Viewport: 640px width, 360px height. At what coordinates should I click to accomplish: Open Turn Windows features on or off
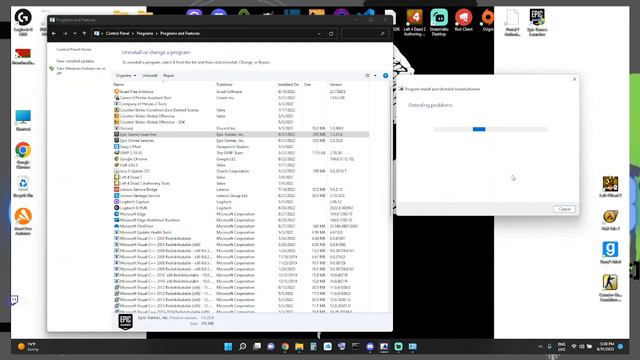[81, 70]
